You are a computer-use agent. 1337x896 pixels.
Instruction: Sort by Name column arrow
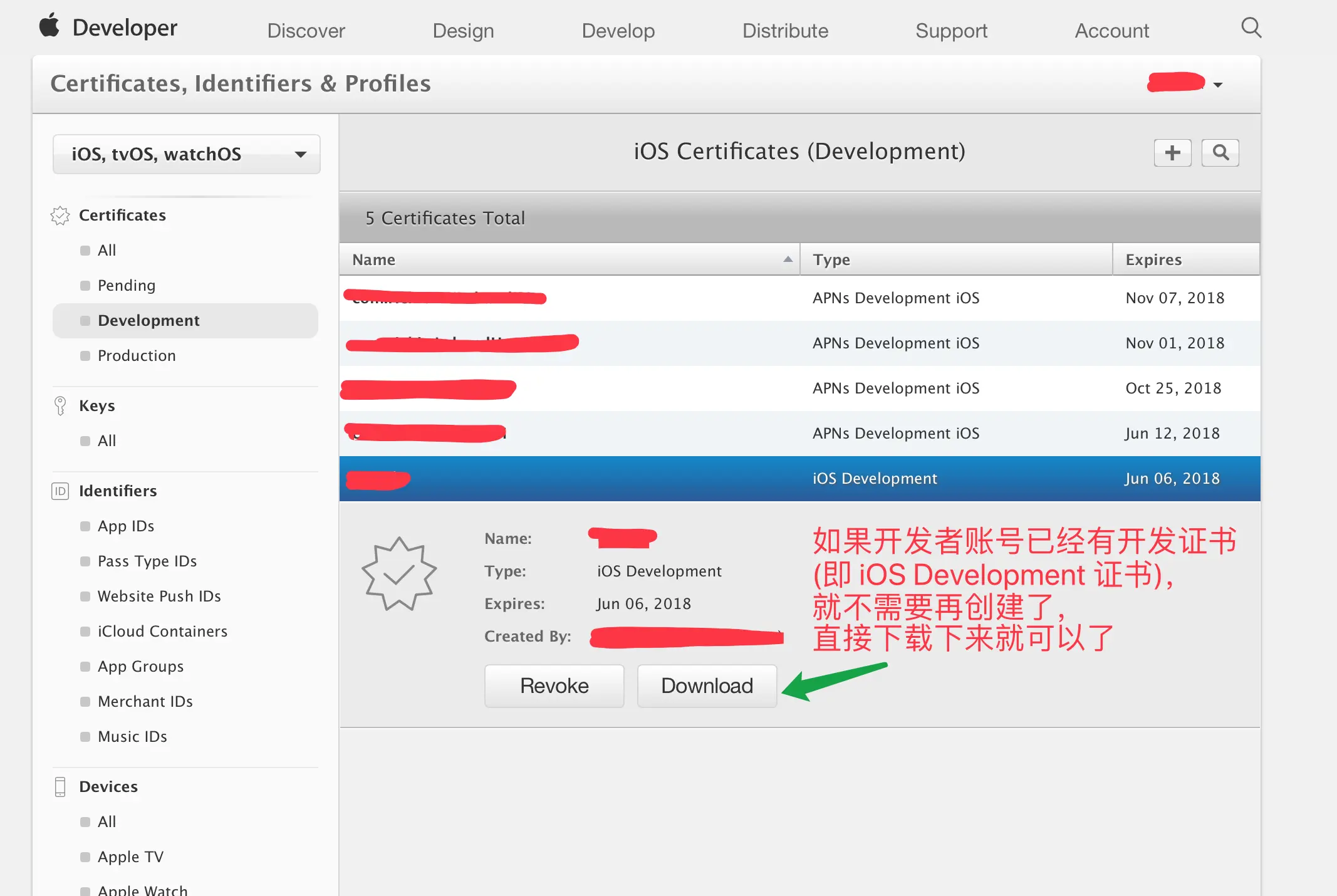coord(788,259)
